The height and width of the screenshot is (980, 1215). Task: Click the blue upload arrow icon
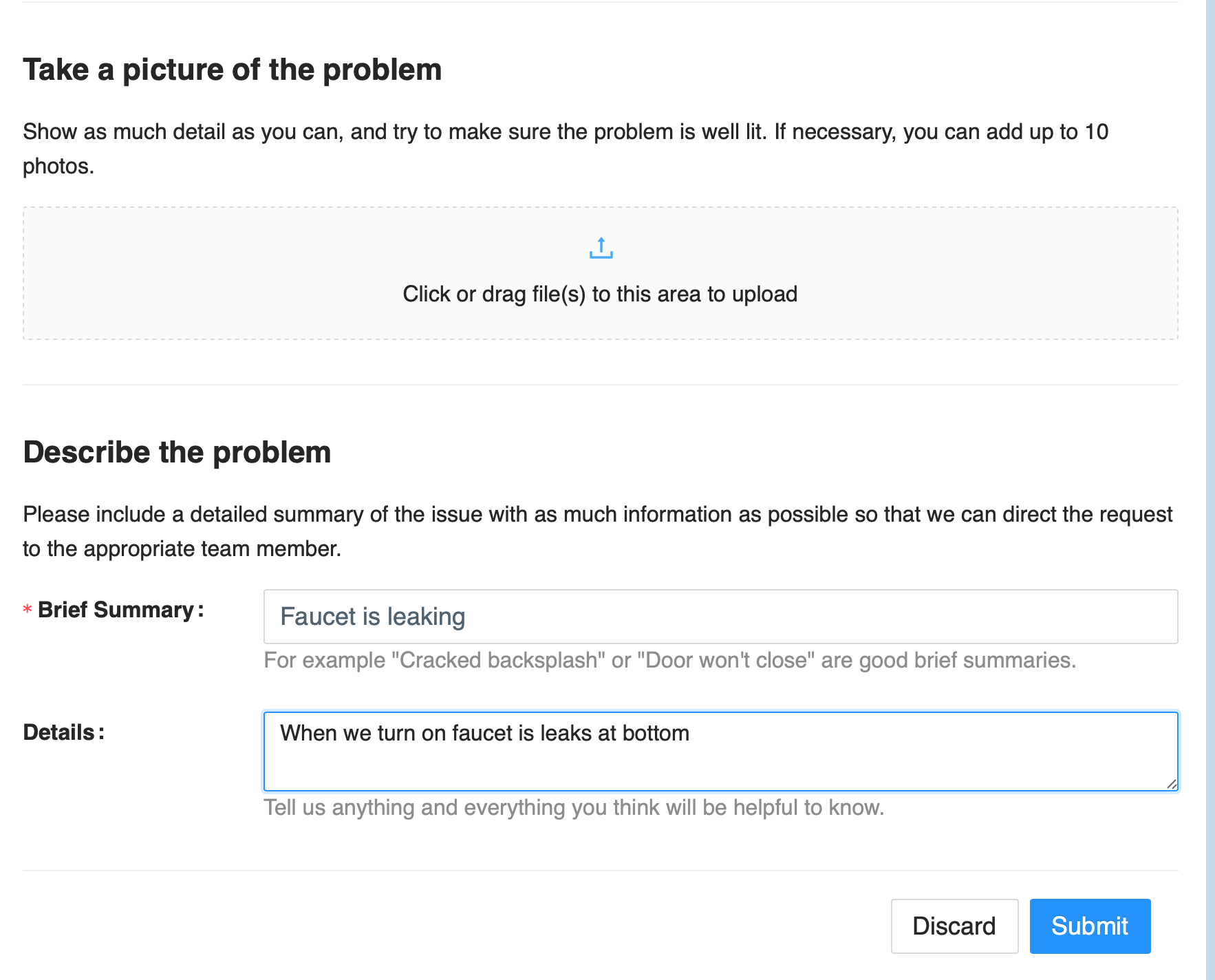pos(601,248)
